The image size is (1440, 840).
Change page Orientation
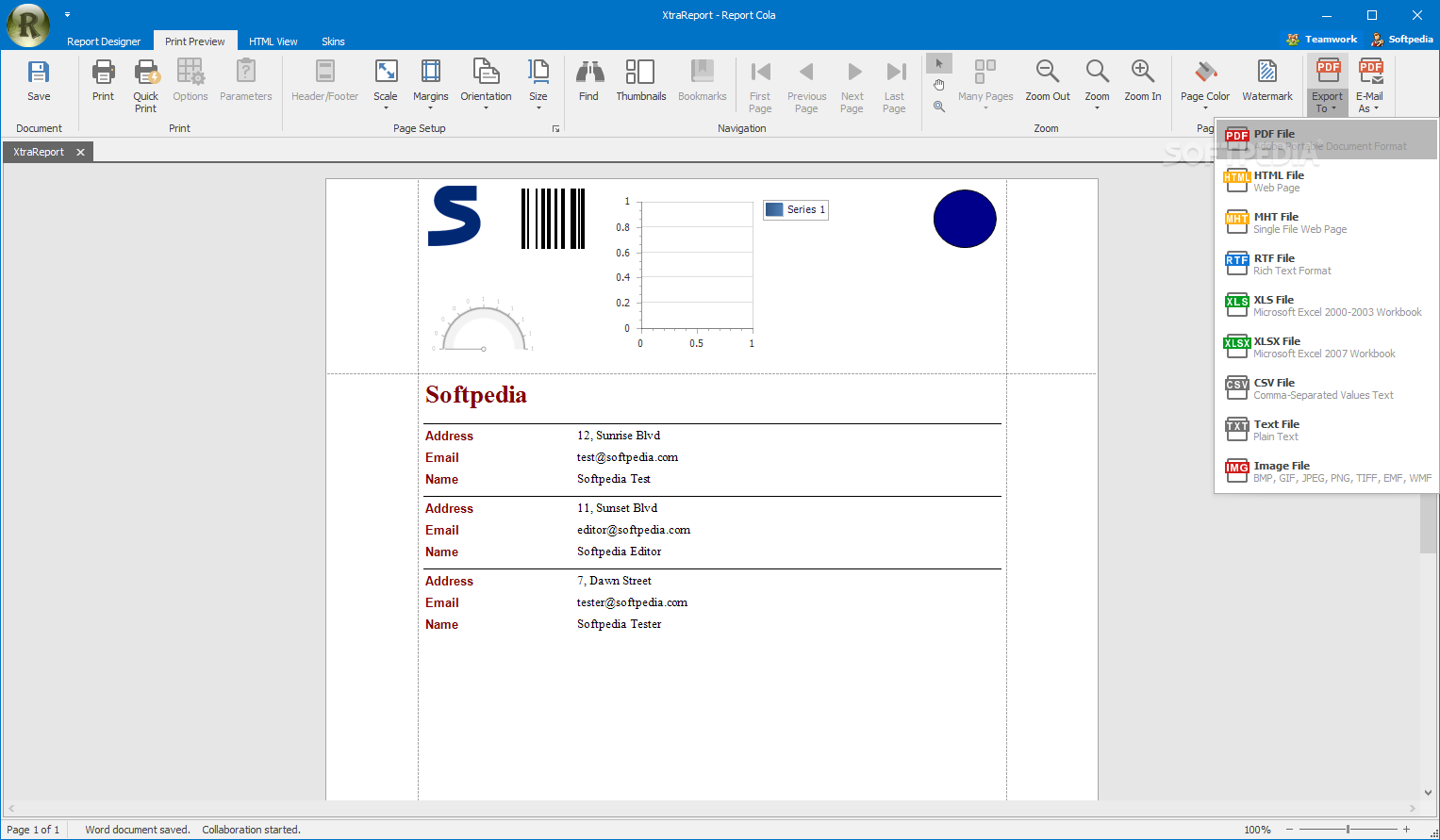(486, 85)
